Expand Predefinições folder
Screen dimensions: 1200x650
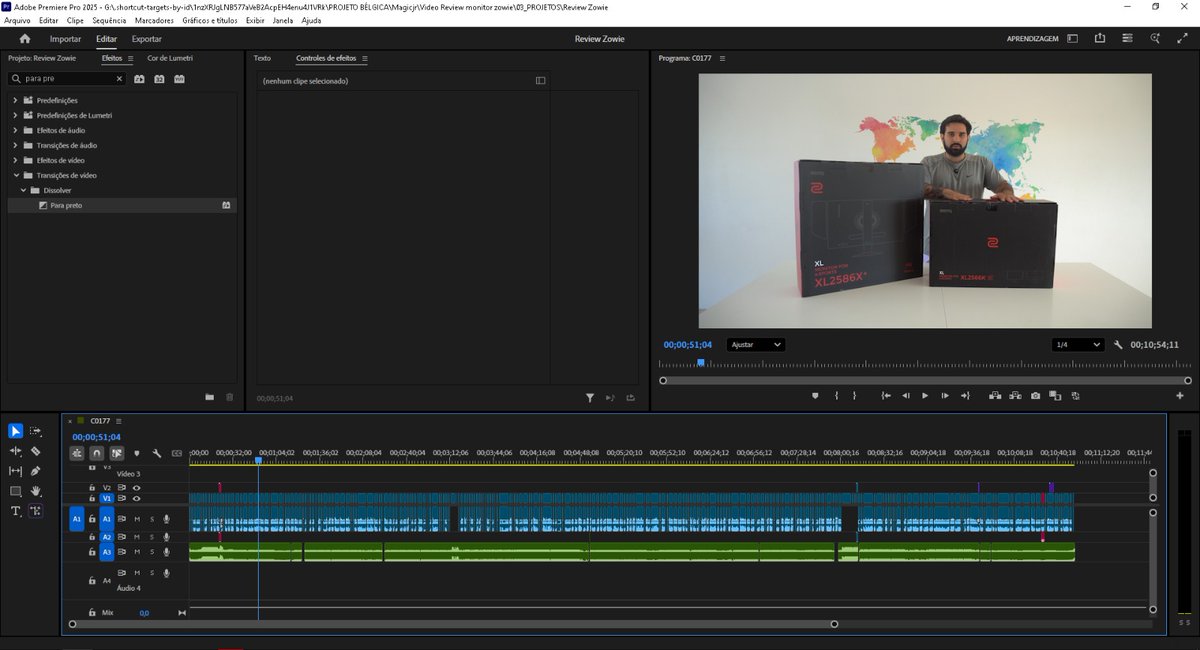click(x=16, y=100)
